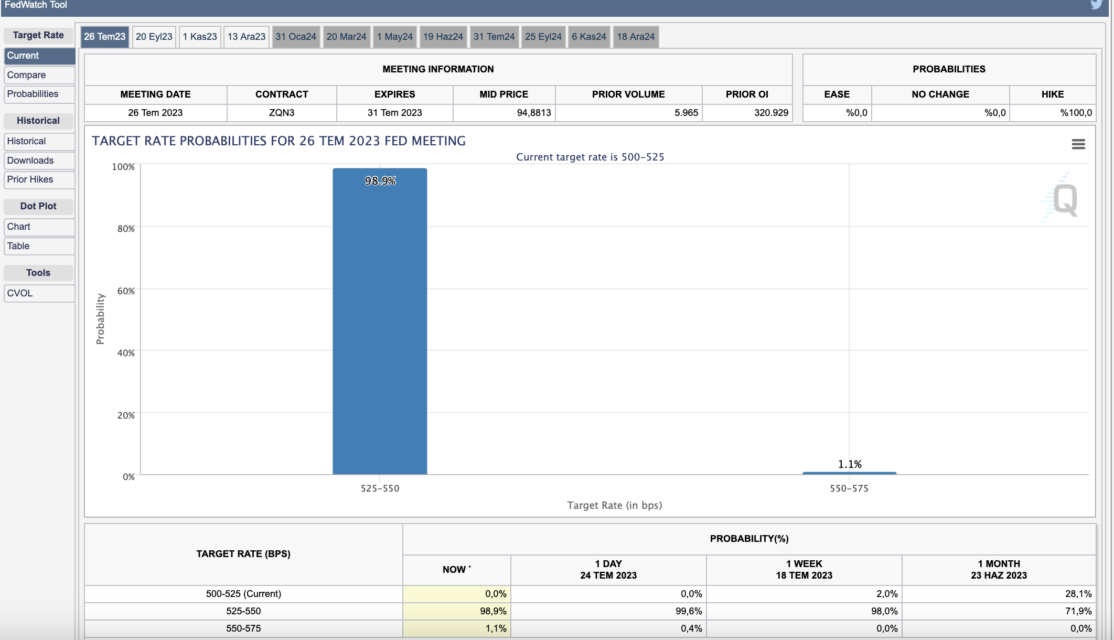Click the ZQN3 contract value
Image resolution: width=1114 pixels, height=640 pixels.
282,113
